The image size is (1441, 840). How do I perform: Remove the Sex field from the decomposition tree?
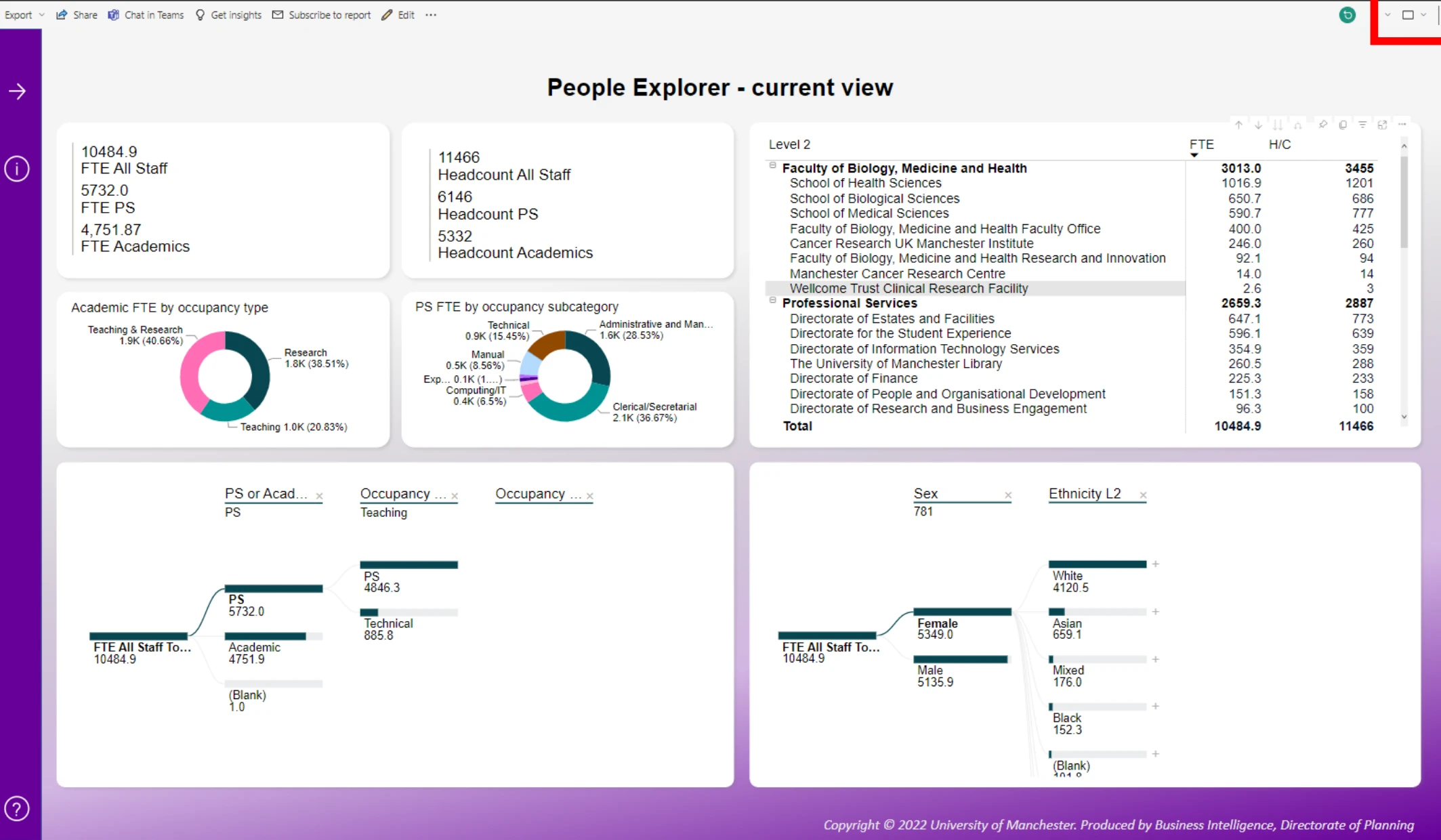[1009, 495]
